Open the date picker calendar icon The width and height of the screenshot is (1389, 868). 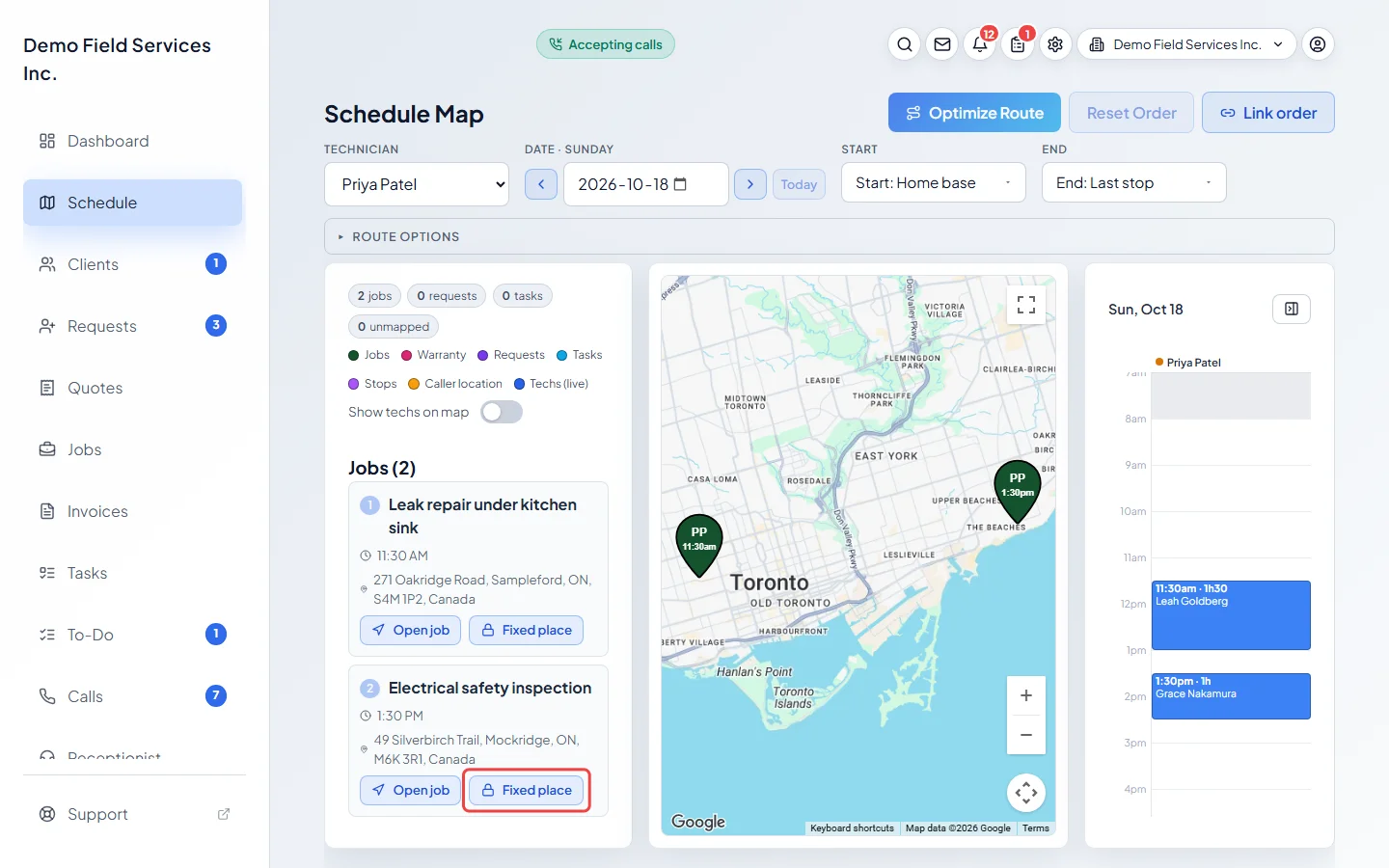pos(680,184)
